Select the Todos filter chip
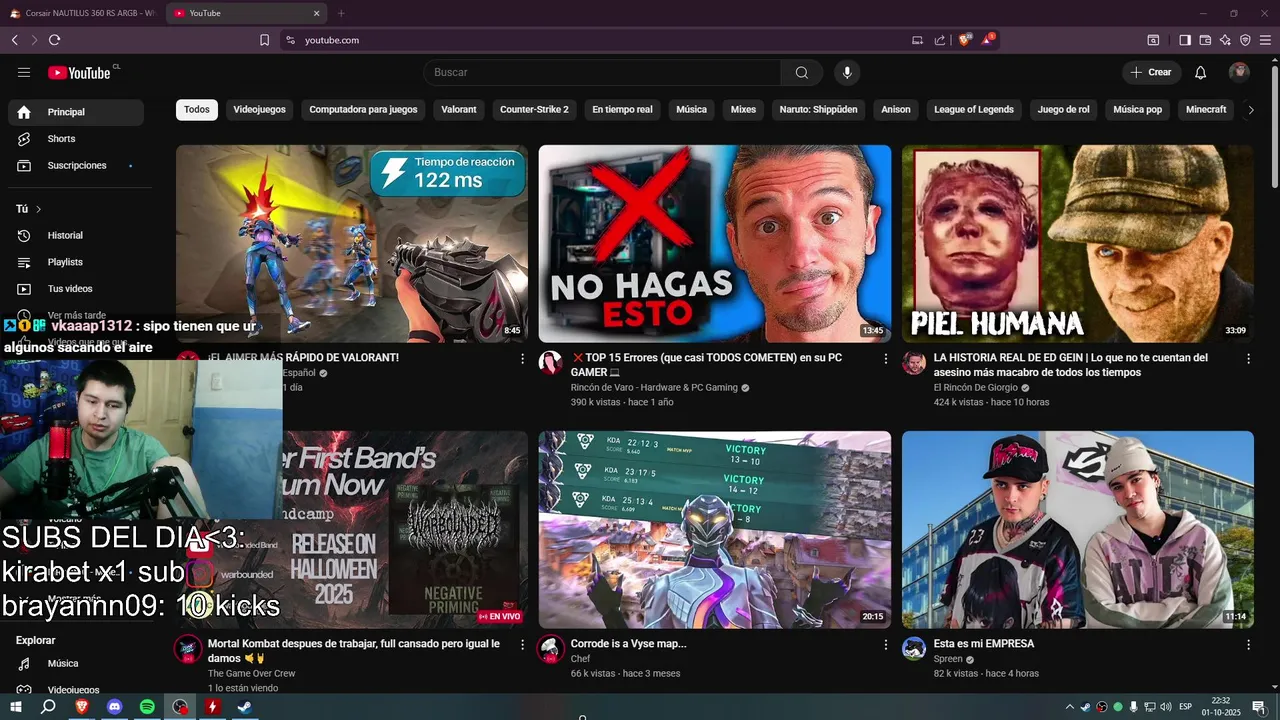This screenshot has height=720, width=1280. (197, 110)
